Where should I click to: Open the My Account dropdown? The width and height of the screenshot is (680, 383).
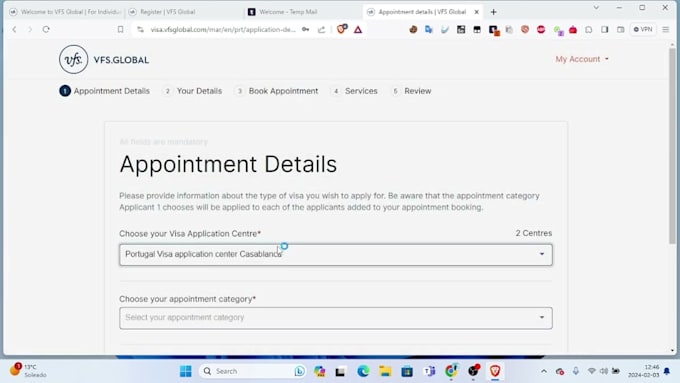pyautogui.click(x=582, y=59)
